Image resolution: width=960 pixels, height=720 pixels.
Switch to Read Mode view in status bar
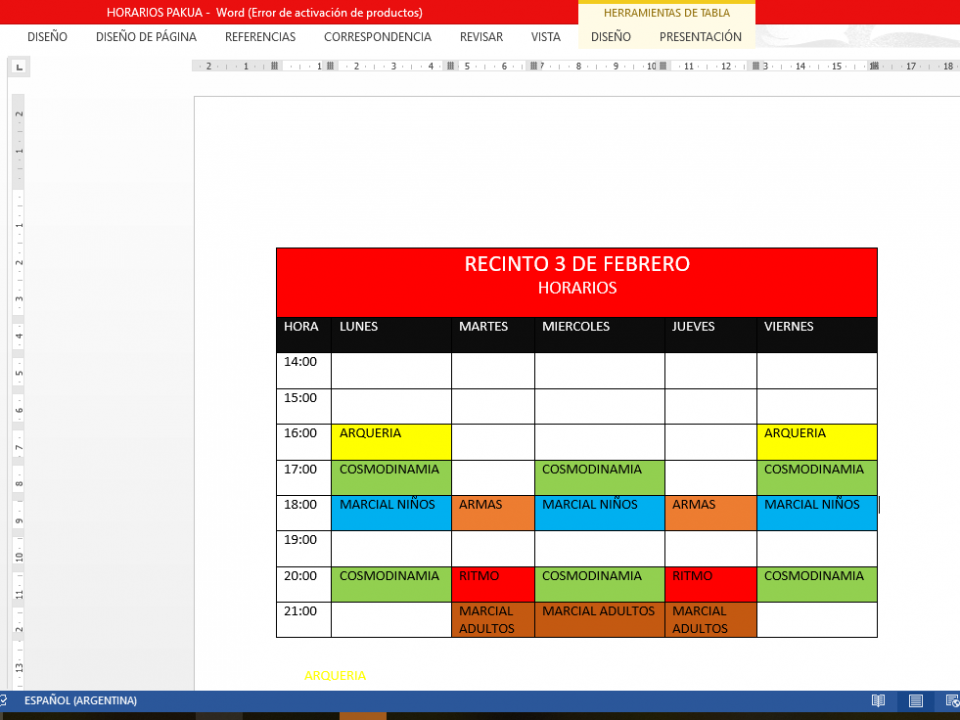point(878,700)
